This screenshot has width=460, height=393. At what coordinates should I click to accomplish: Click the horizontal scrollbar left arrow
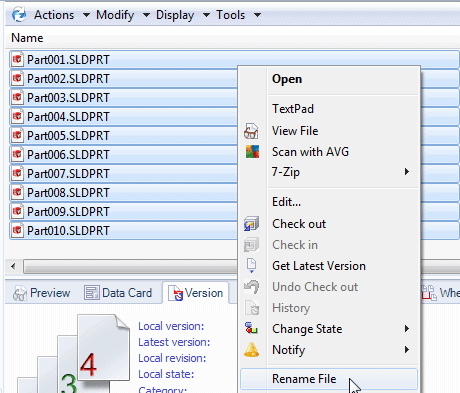[13, 266]
